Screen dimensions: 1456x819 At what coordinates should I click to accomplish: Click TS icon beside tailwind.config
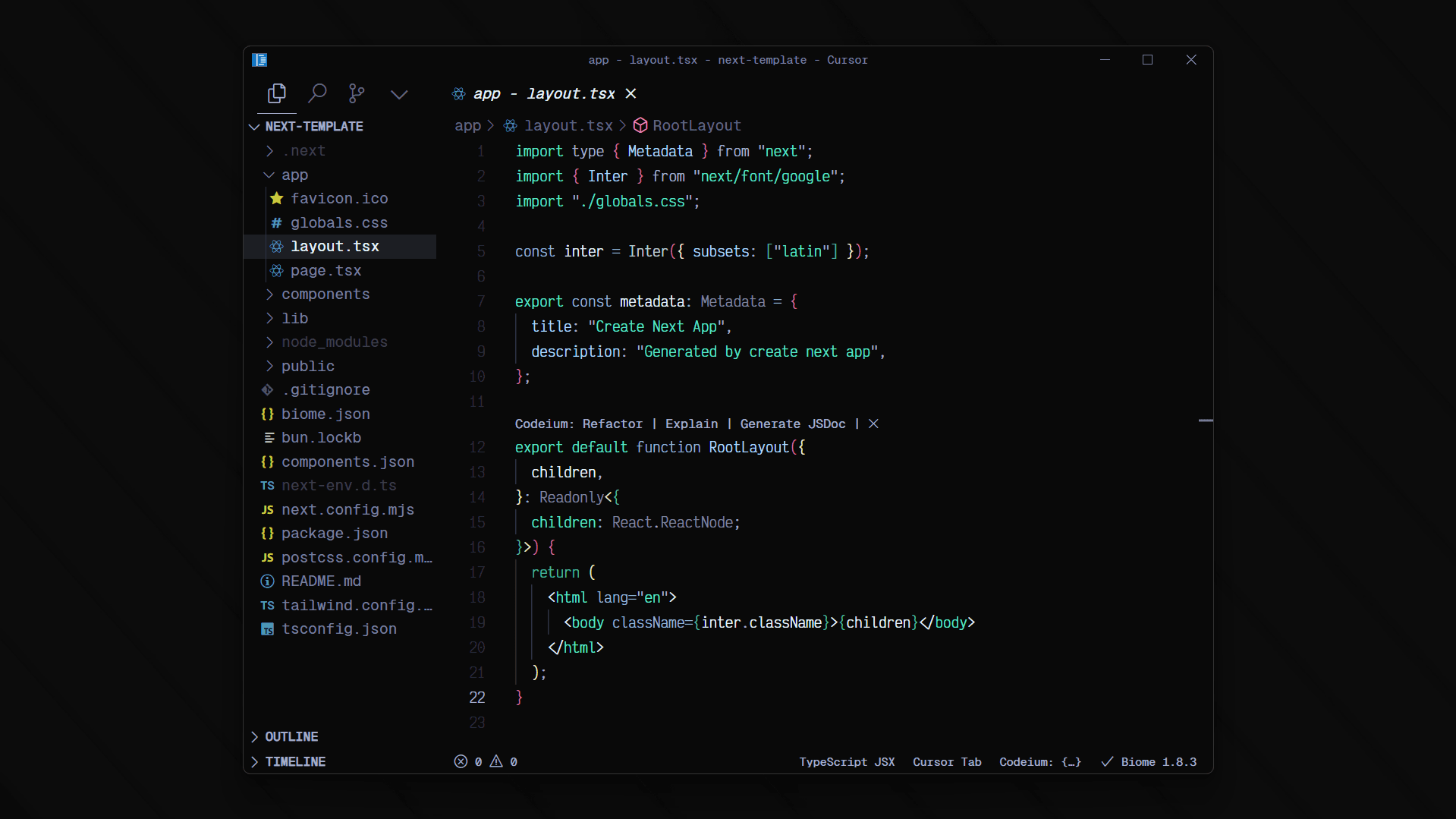[x=267, y=606]
